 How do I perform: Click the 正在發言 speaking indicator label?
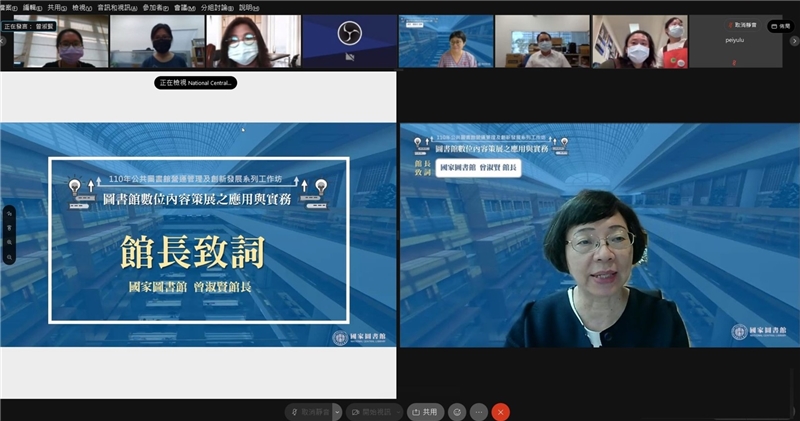click(29, 26)
